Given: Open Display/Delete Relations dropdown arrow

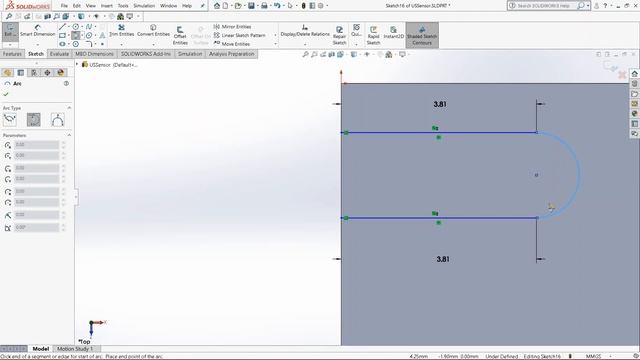Looking at the screenshot, I should 305,44.
